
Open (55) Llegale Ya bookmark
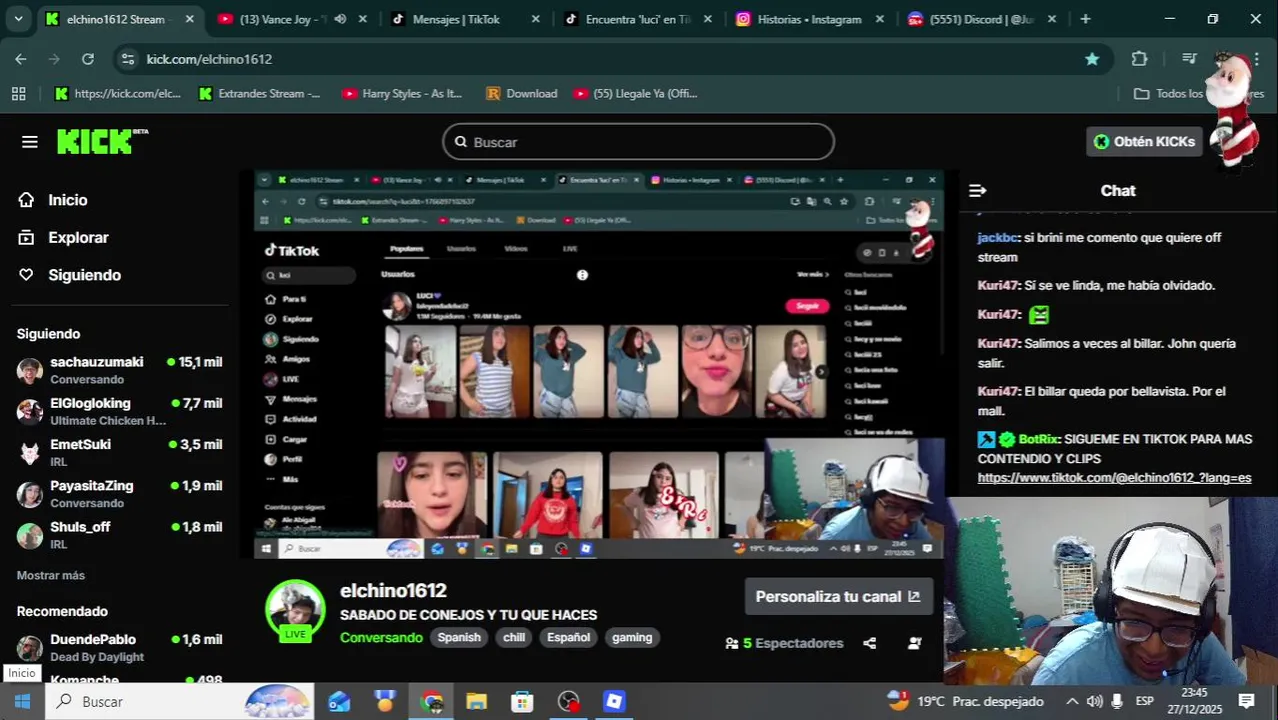pyautogui.click(x=636, y=93)
